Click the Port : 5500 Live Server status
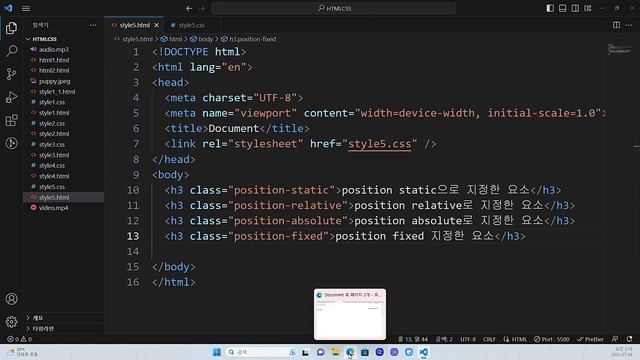 point(551,339)
